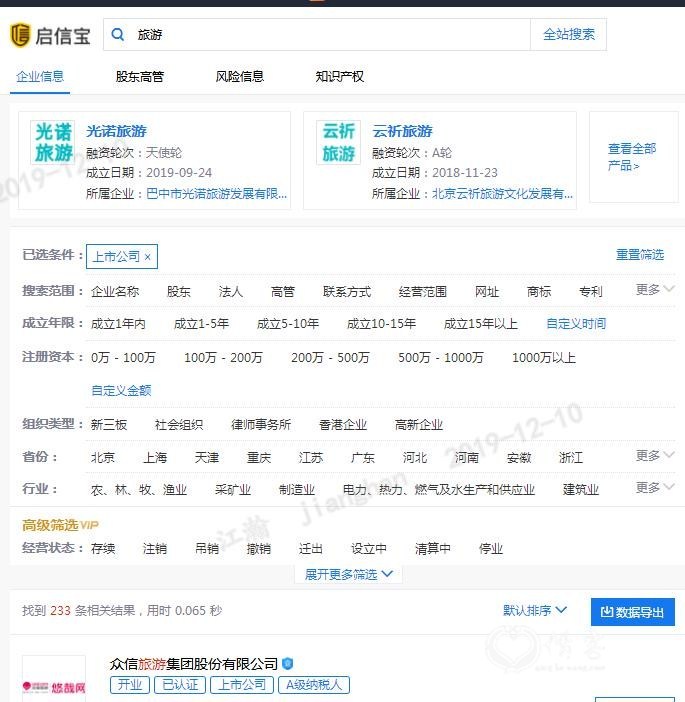Filter by 成立15年以上

481,323
